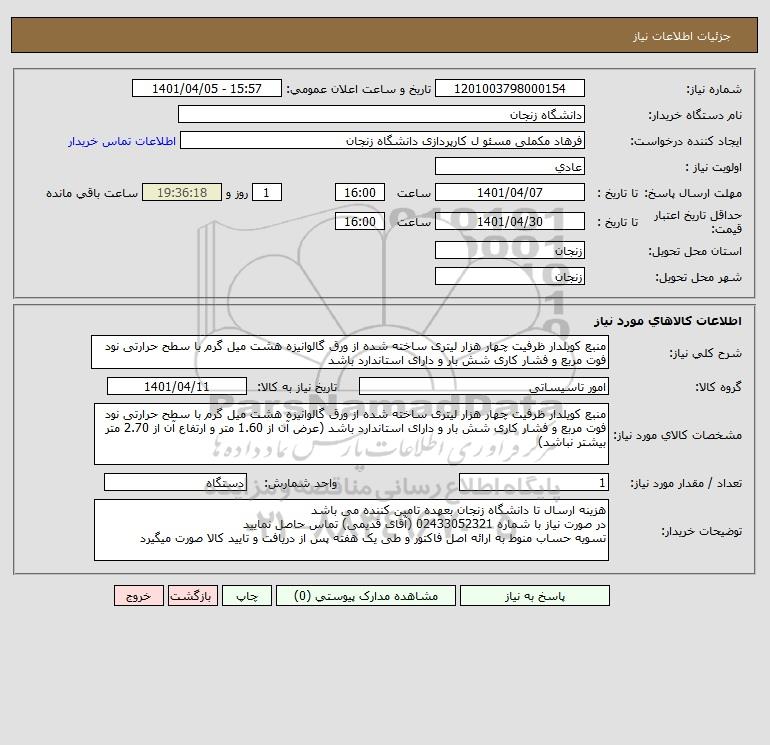Screen dimensions: 770x745
Task: Click the اطلاعات کالاهای مورد نیاز section heading
Action: [668, 321]
